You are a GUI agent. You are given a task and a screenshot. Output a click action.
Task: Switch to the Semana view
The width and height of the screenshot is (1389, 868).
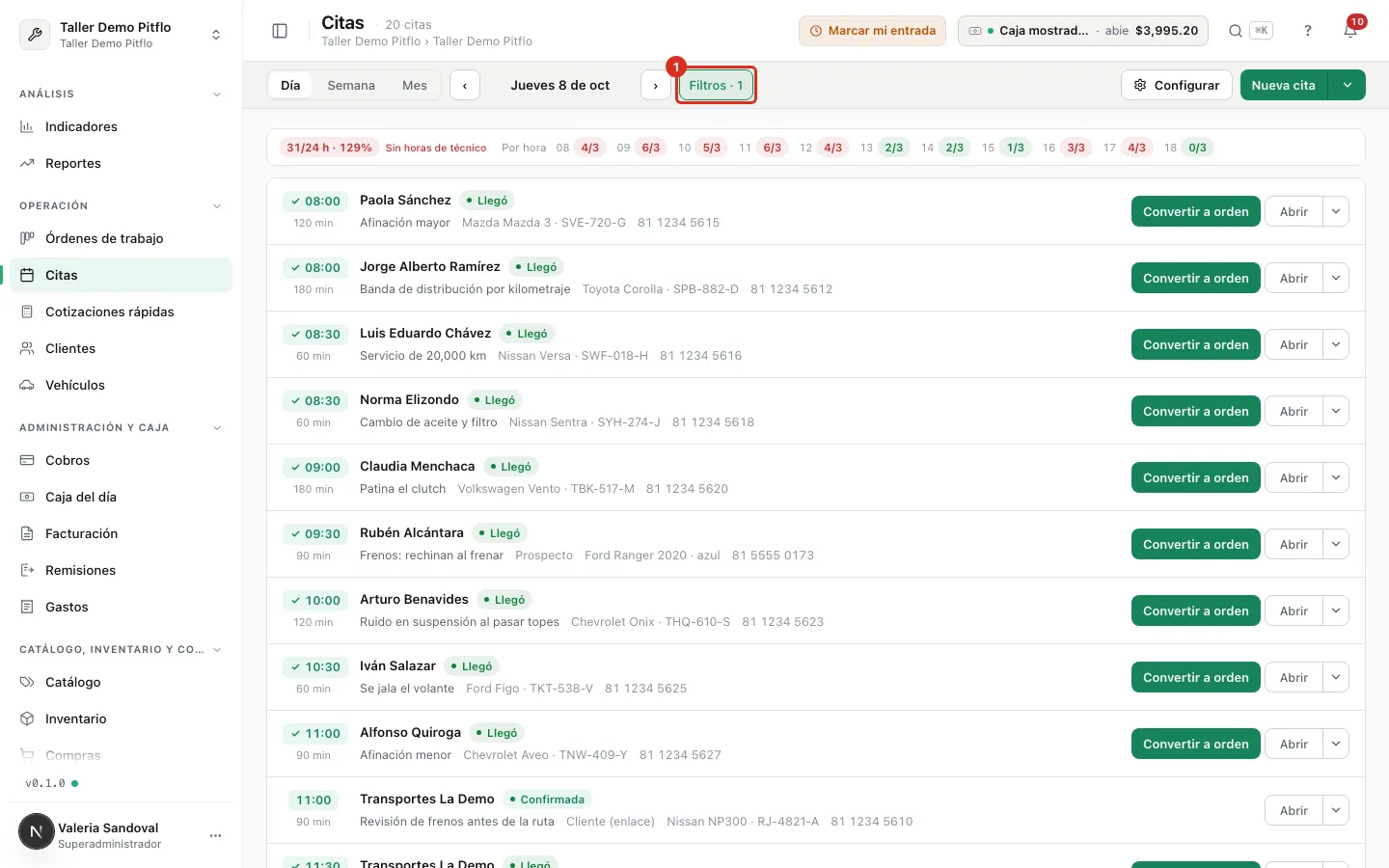coord(351,85)
